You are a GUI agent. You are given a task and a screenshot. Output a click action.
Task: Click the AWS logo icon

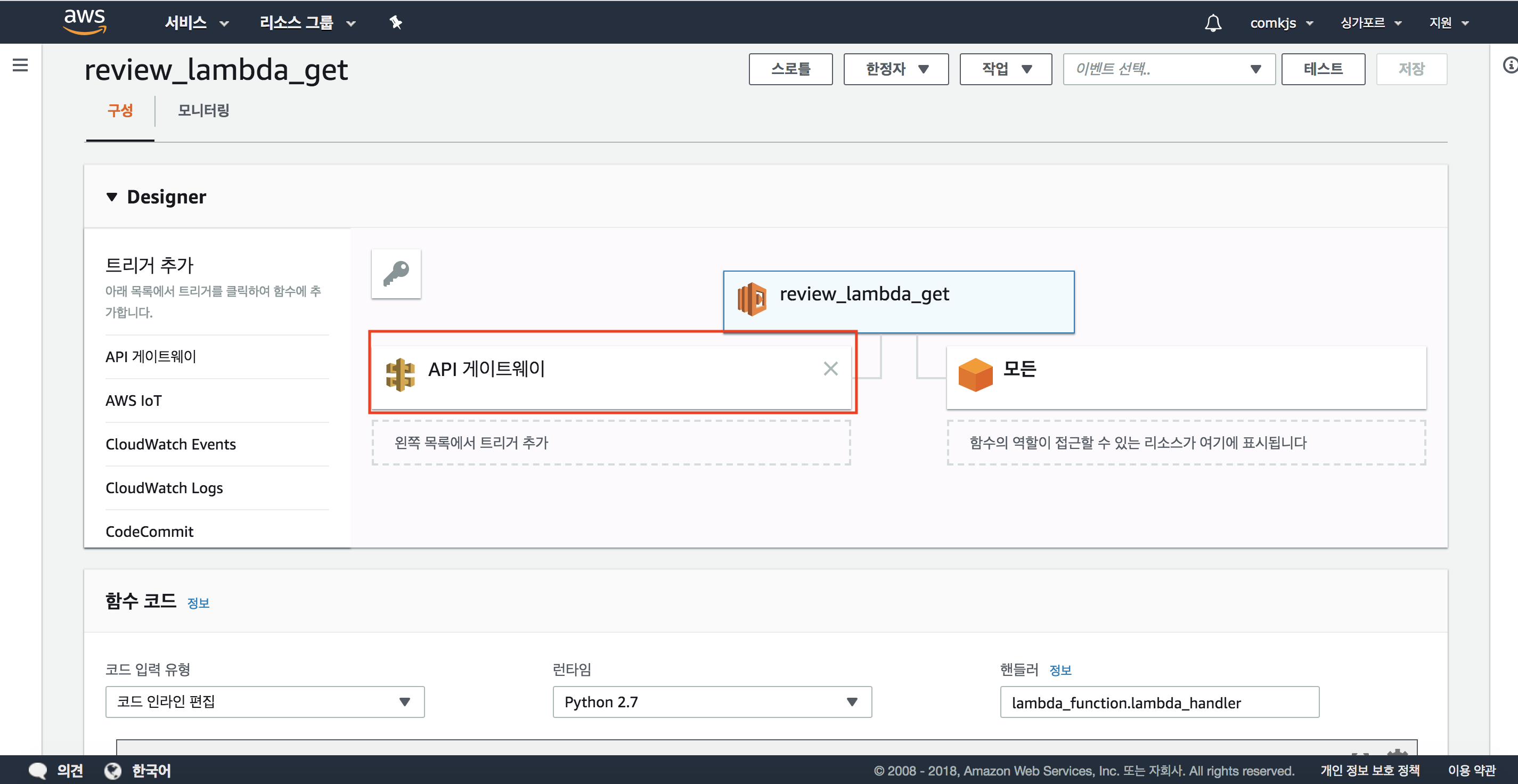coord(85,22)
